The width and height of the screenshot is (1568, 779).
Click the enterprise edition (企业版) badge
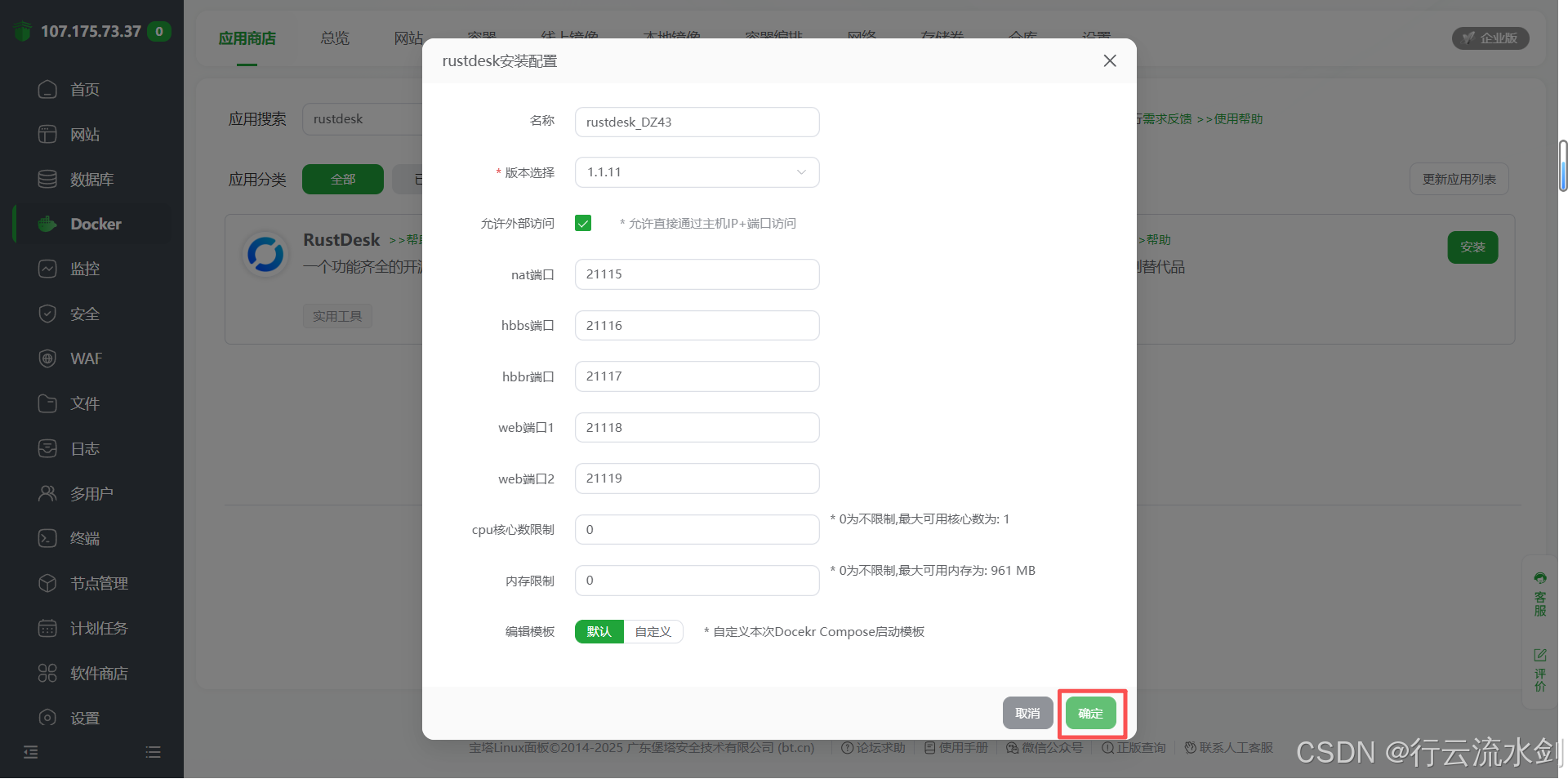pos(1490,38)
